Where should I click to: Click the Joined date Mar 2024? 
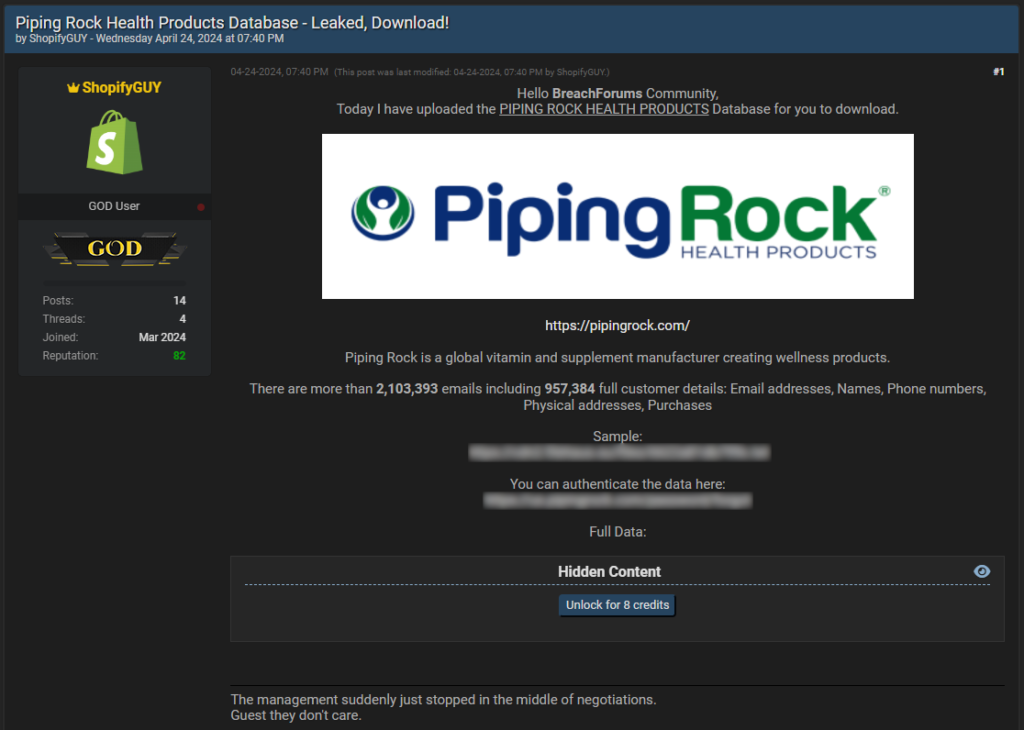pos(162,337)
